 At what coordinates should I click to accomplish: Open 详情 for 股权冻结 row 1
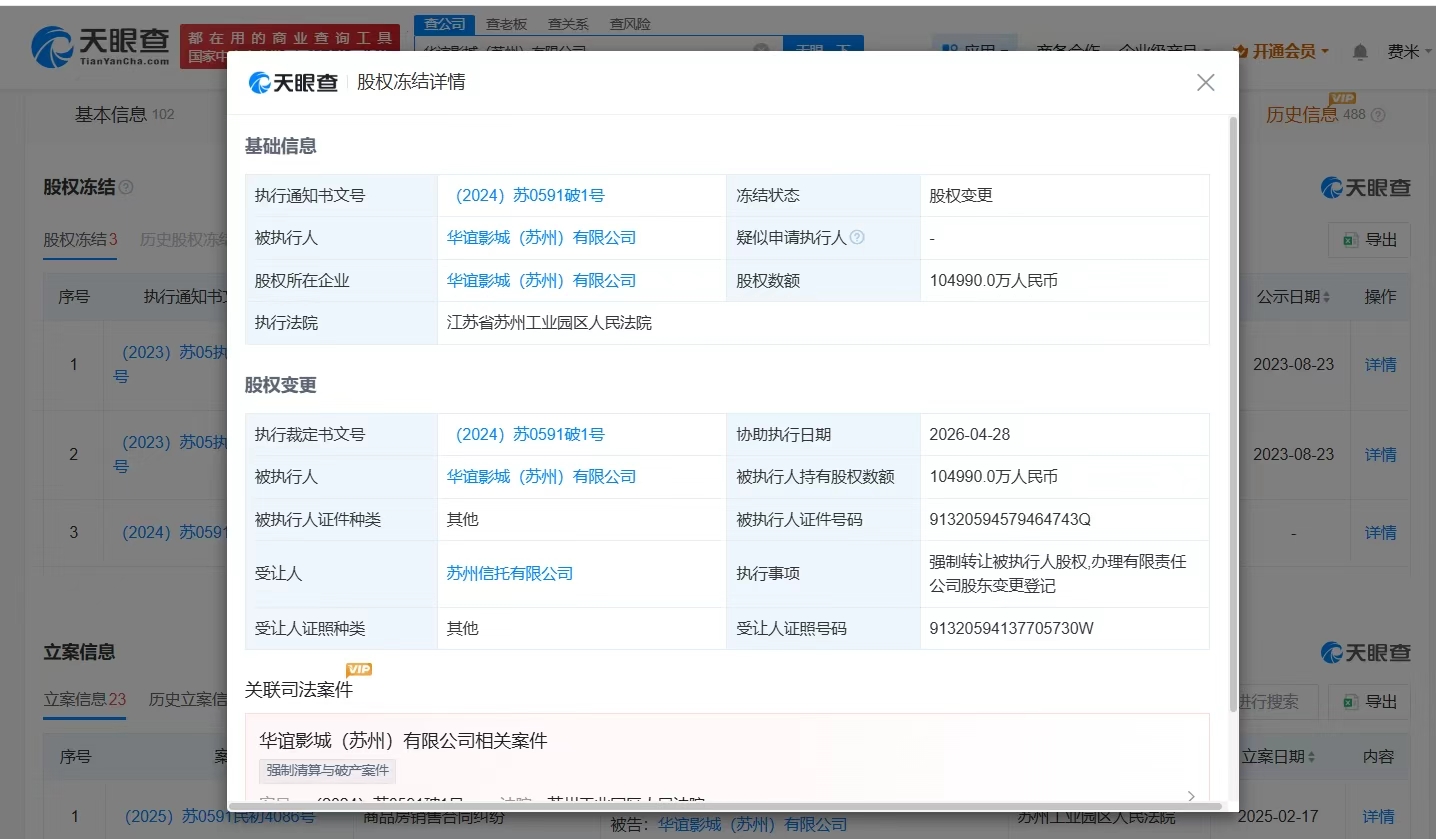pyautogui.click(x=1380, y=365)
